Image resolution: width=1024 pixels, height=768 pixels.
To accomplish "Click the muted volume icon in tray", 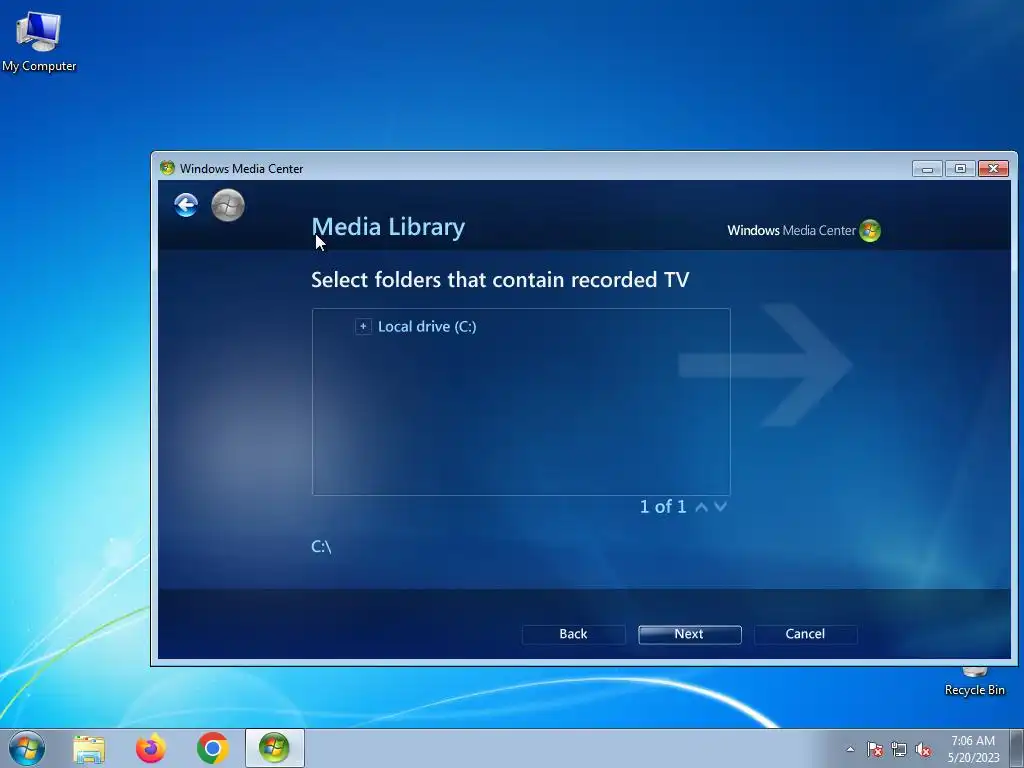I will (x=923, y=749).
